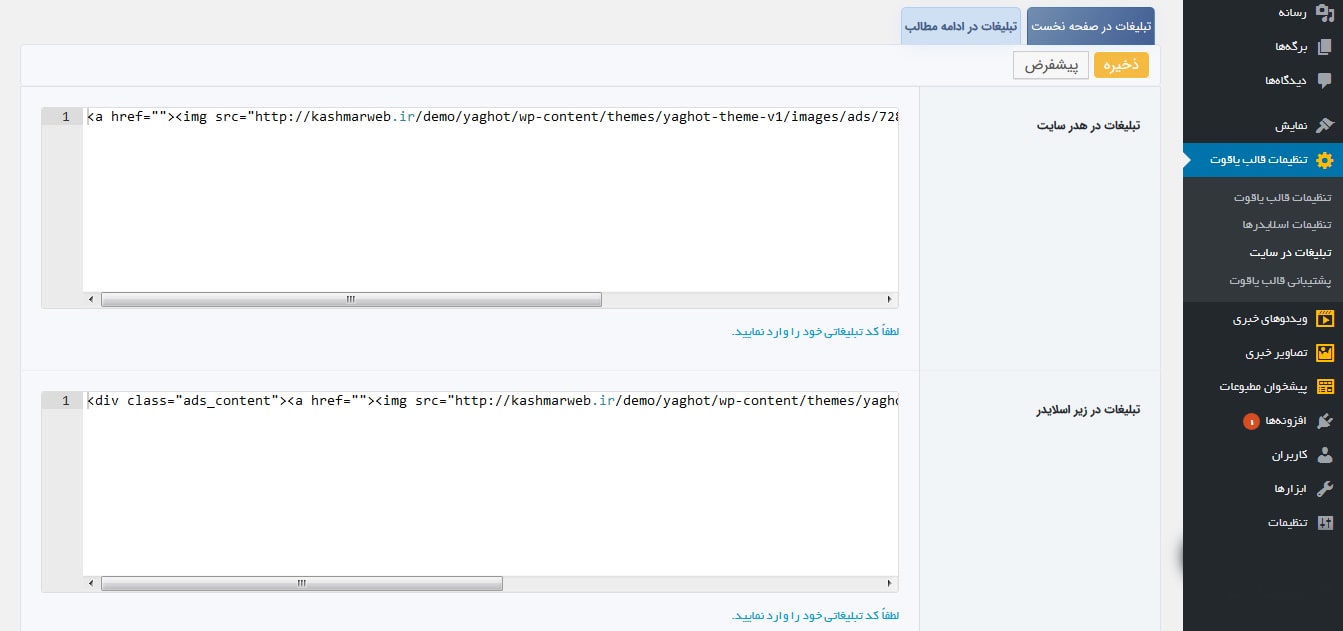Image resolution: width=1343 pixels, height=631 pixels.
Task: Click the پیشفرض default button
Action: pyautogui.click(x=1051, y=65)
